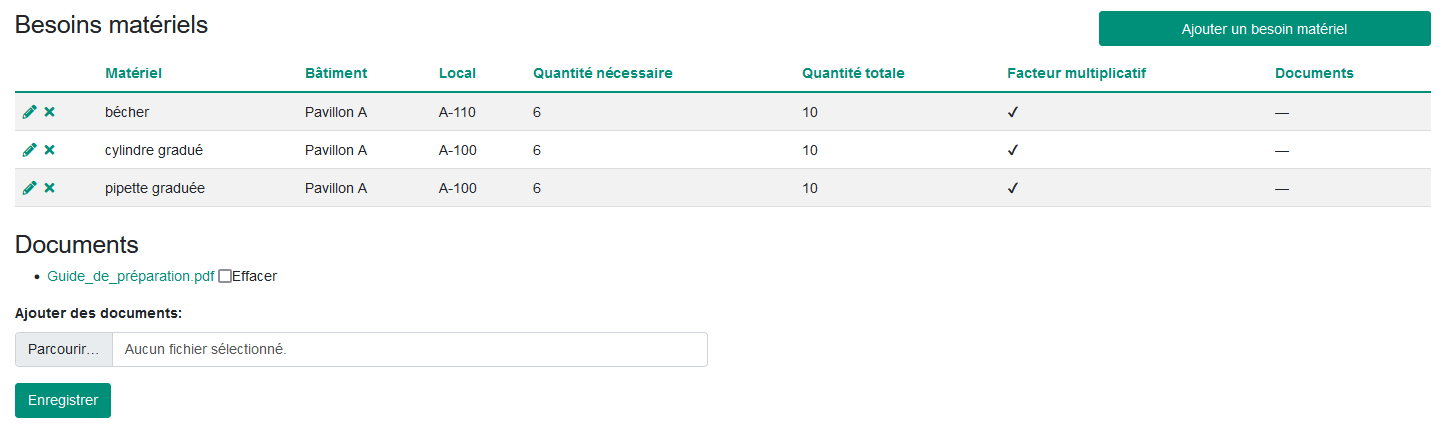Delete the pipette graduée entry

click(x=49, y=188)
